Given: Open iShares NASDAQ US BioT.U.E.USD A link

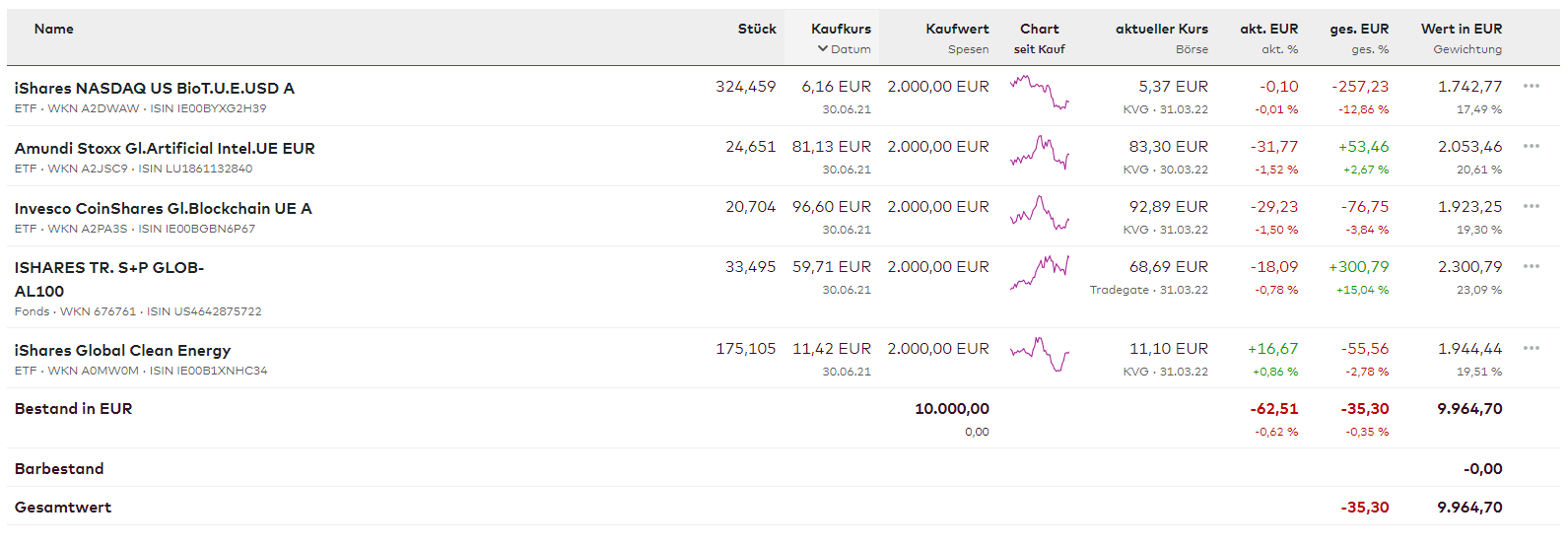Looking at the screenshot, I should (x=154, y=88).
